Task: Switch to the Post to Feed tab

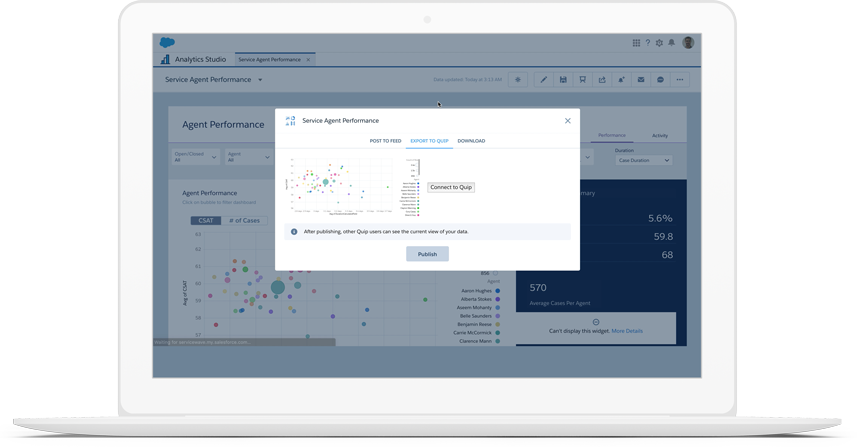Action: coord(385,141)
